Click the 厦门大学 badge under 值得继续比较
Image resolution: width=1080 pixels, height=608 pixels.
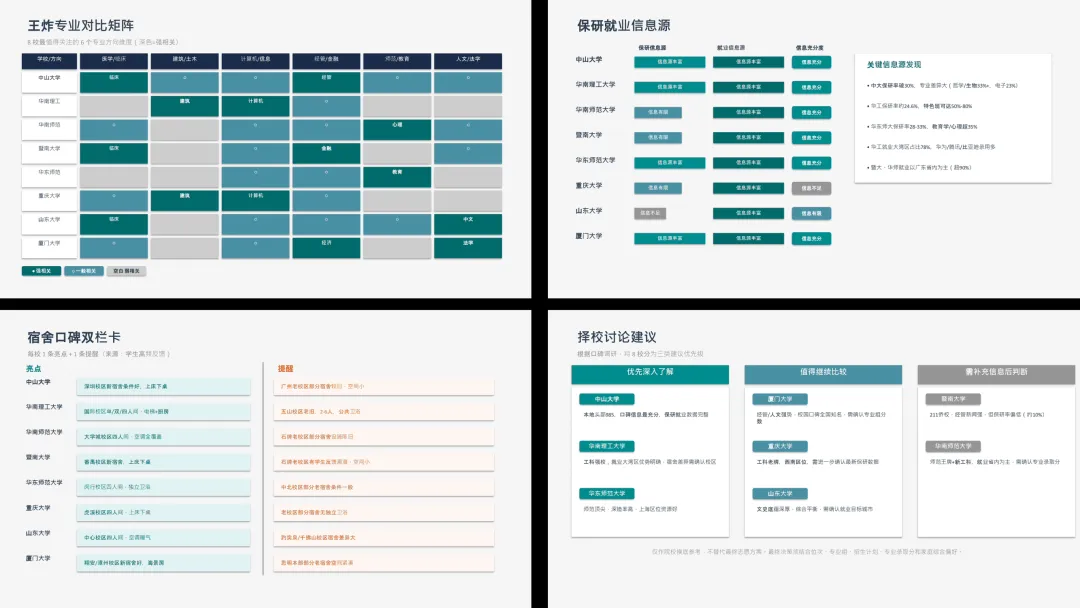click(780, 399)
